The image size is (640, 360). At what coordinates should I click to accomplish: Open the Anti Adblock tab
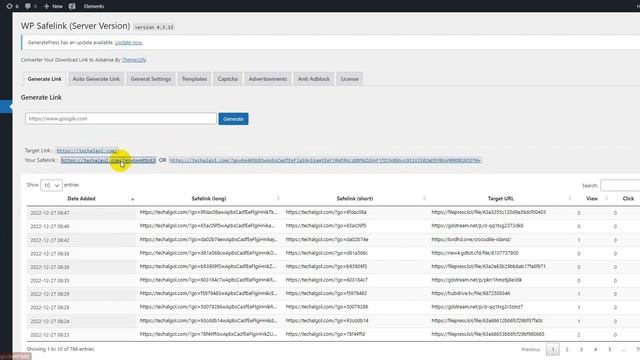pos(313,79)
